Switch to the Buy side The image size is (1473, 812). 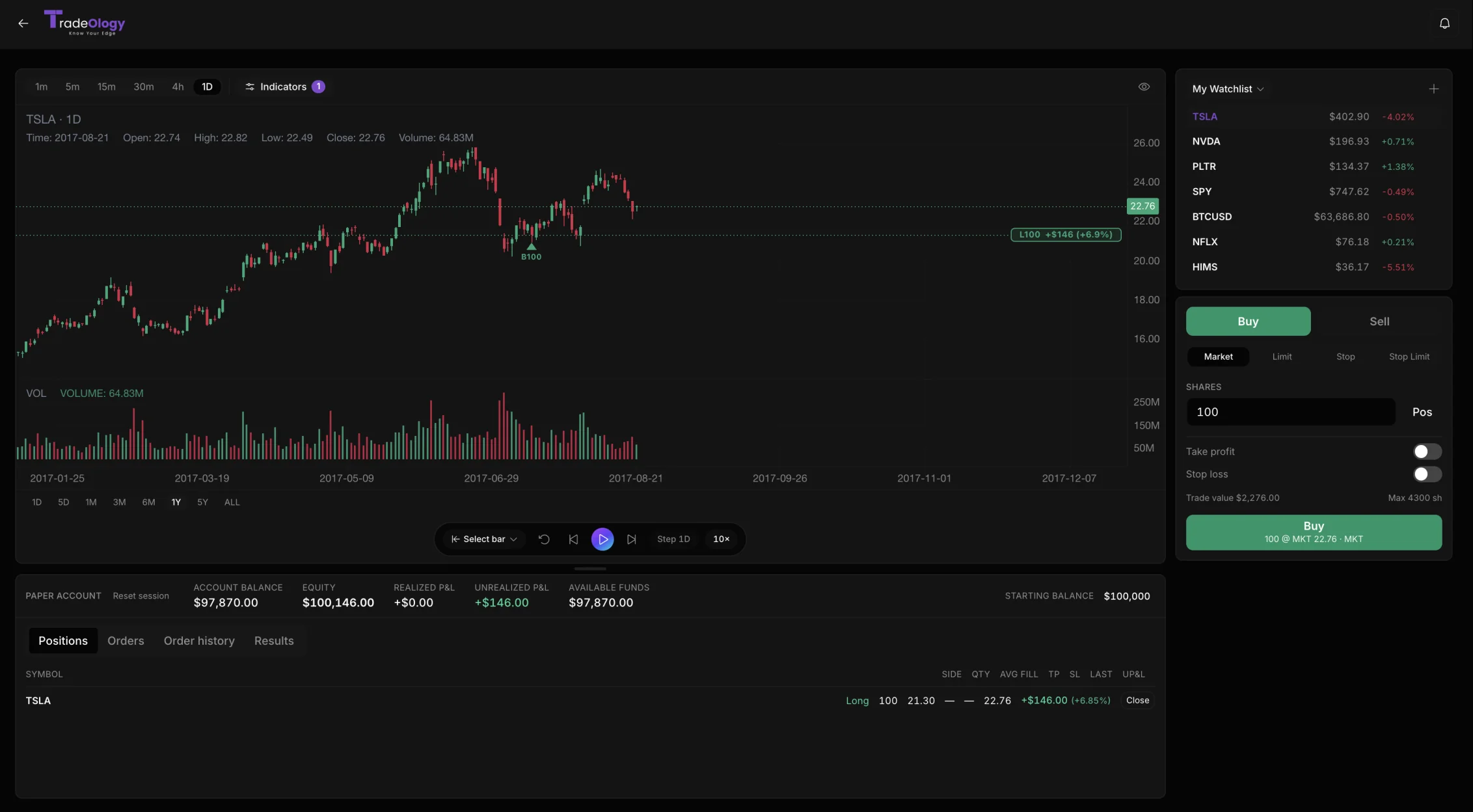(x=1248, y=321)
